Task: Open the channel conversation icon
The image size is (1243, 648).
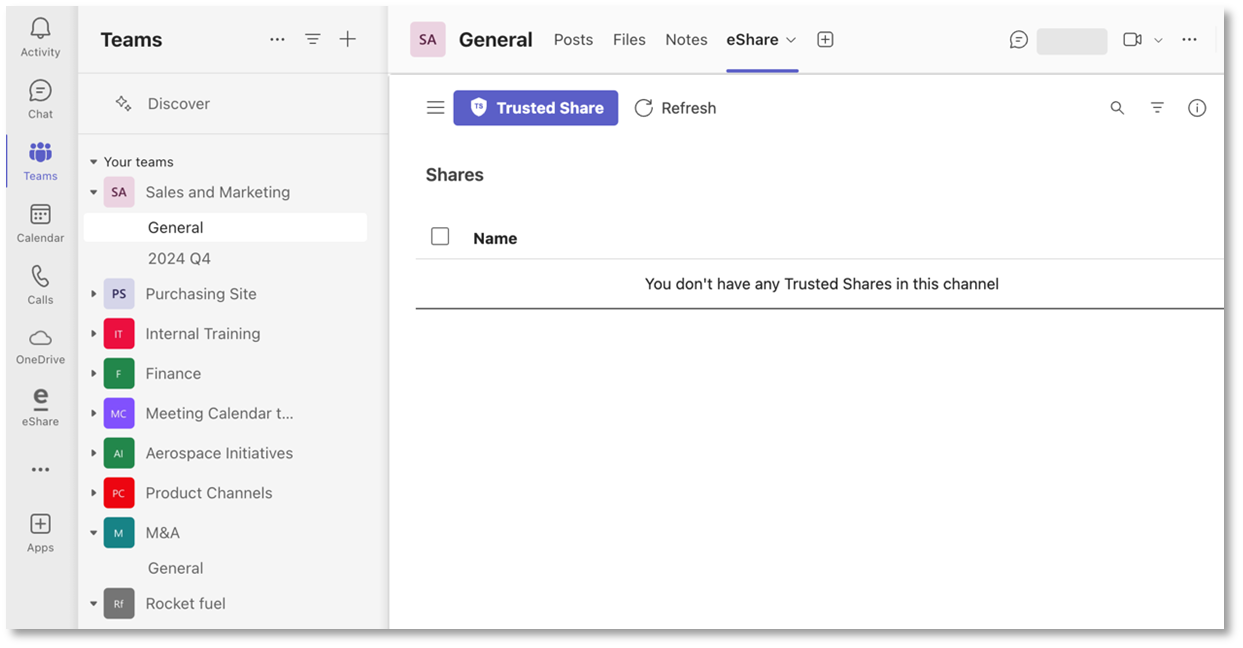Action: (x=1019, y=40)
